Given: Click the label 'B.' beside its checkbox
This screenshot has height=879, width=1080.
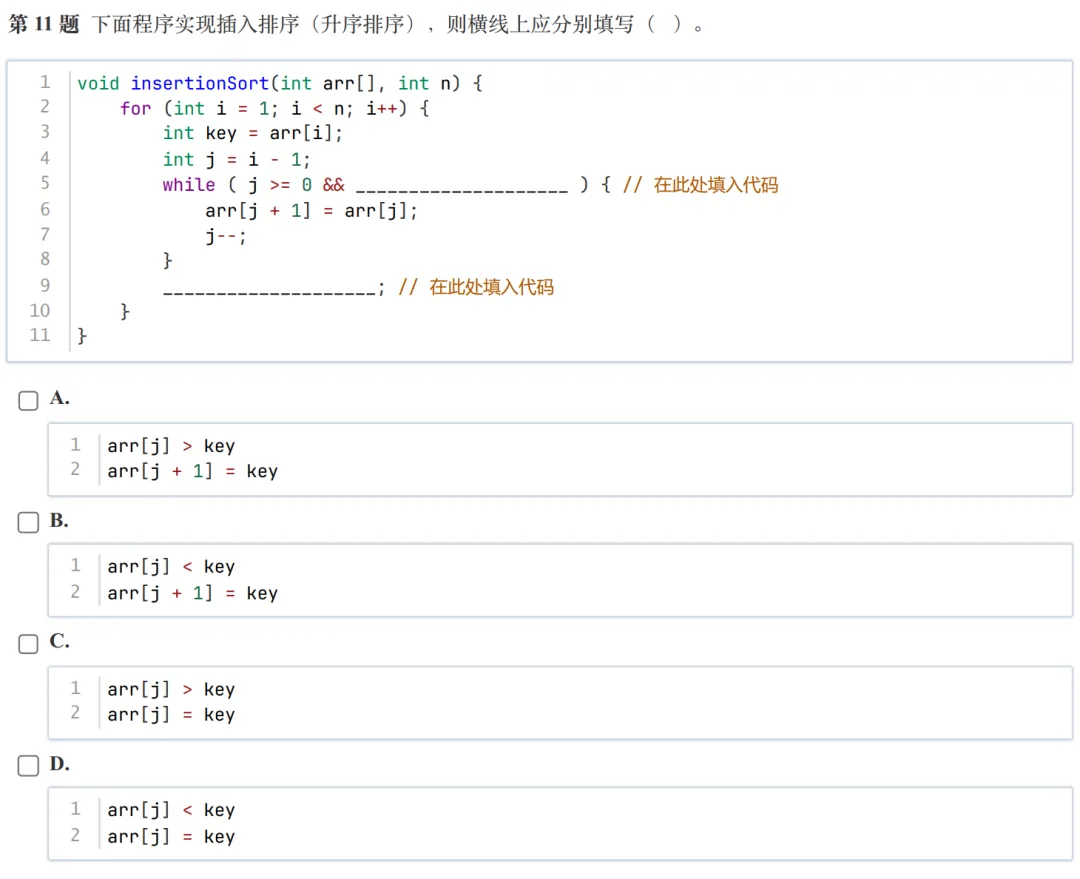Looking at the screenshot, I should 59,520.
